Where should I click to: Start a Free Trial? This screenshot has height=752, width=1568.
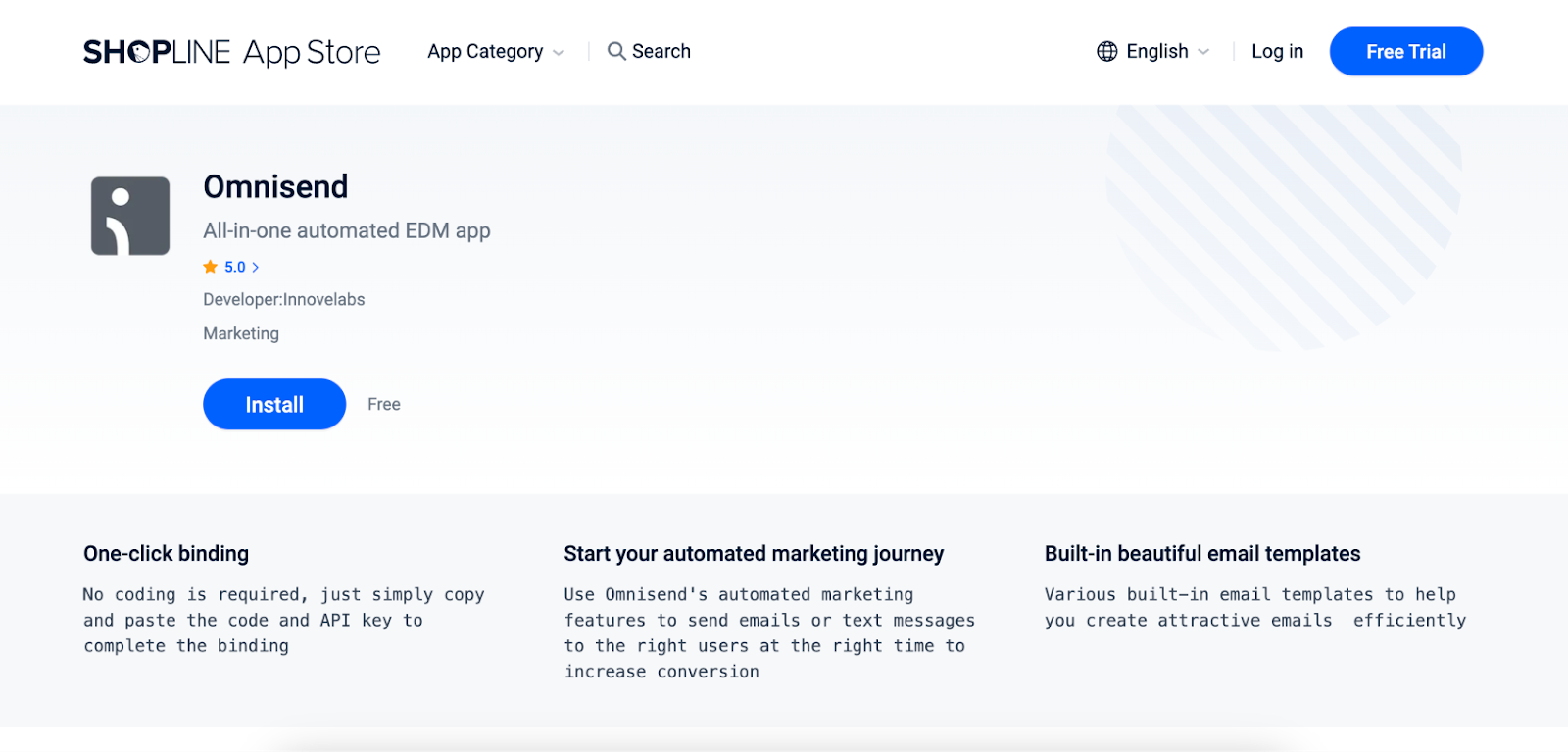click(1405, 51)
